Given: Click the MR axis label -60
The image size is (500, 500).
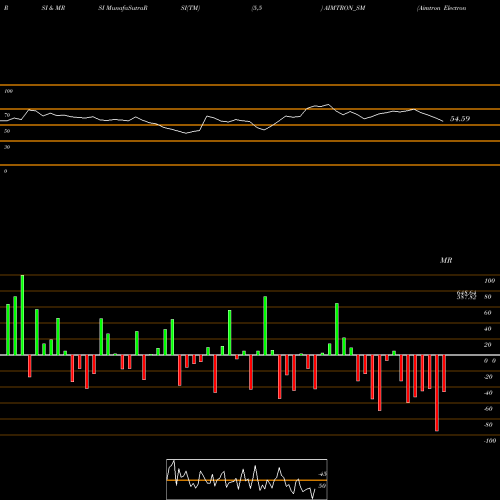Looking at the screenshot, I should [488, 409].
